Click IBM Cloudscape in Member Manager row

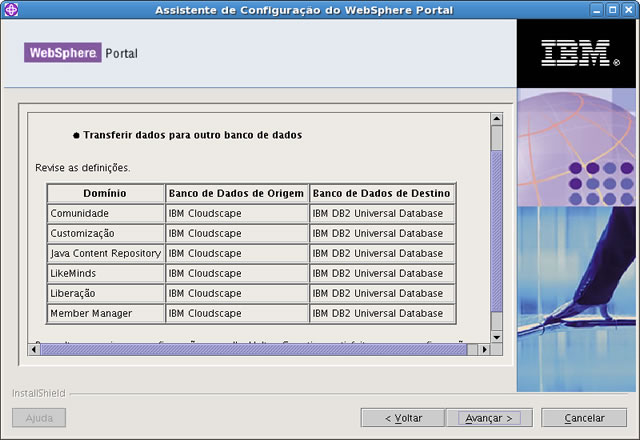coord(236,313)
